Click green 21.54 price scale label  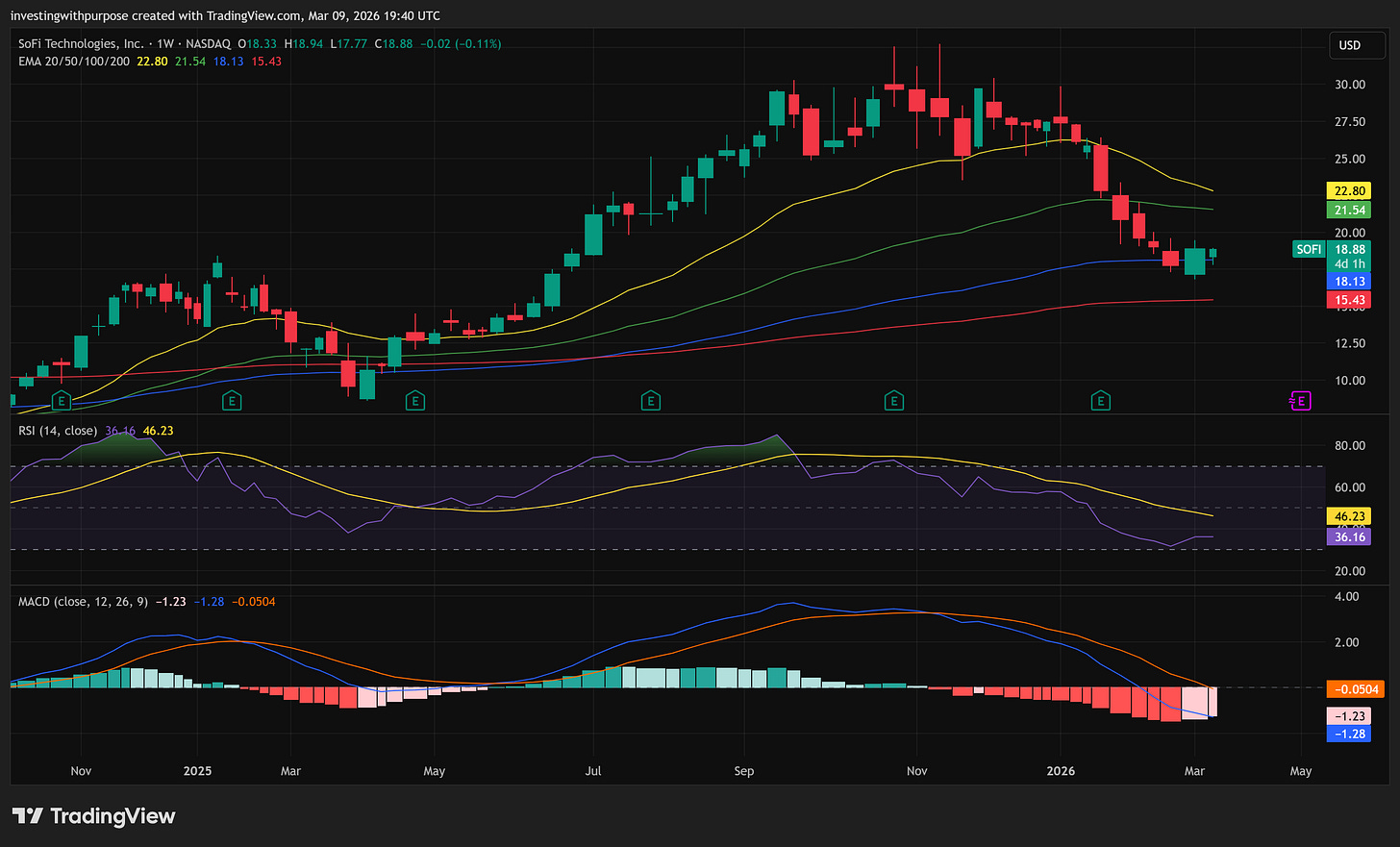coord(1349,210)
